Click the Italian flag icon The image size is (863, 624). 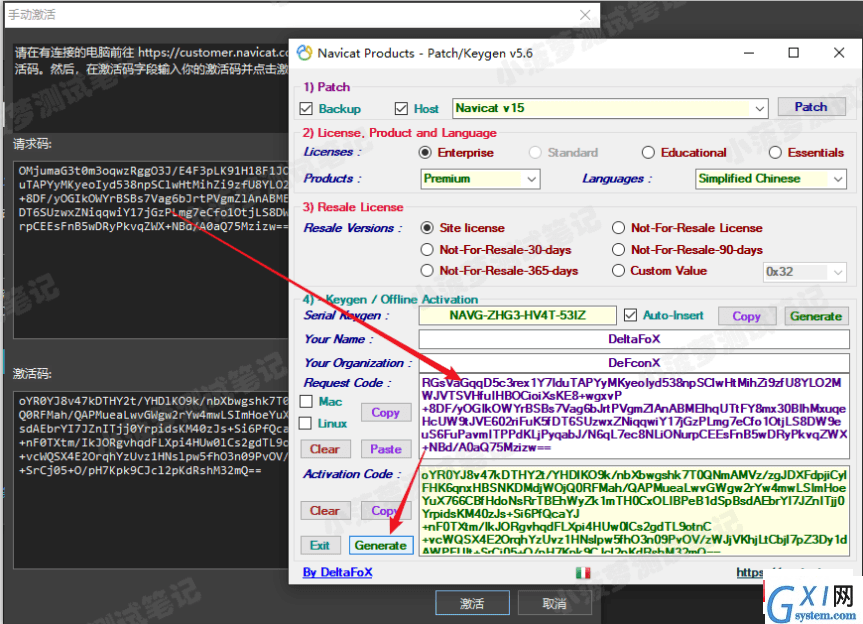tap(583, 573)
